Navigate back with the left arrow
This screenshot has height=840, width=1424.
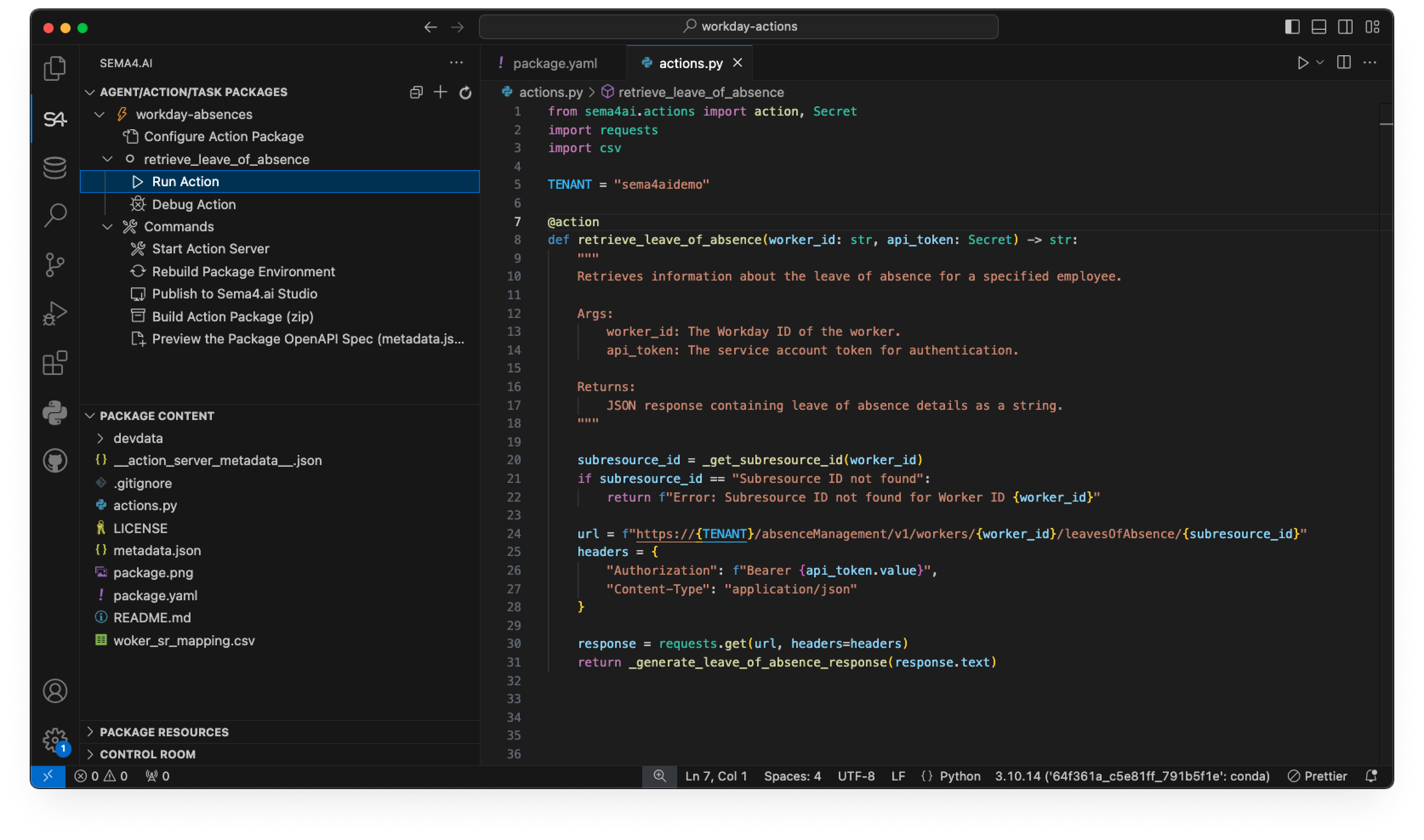pyautogui.click(x=431, y=27)
